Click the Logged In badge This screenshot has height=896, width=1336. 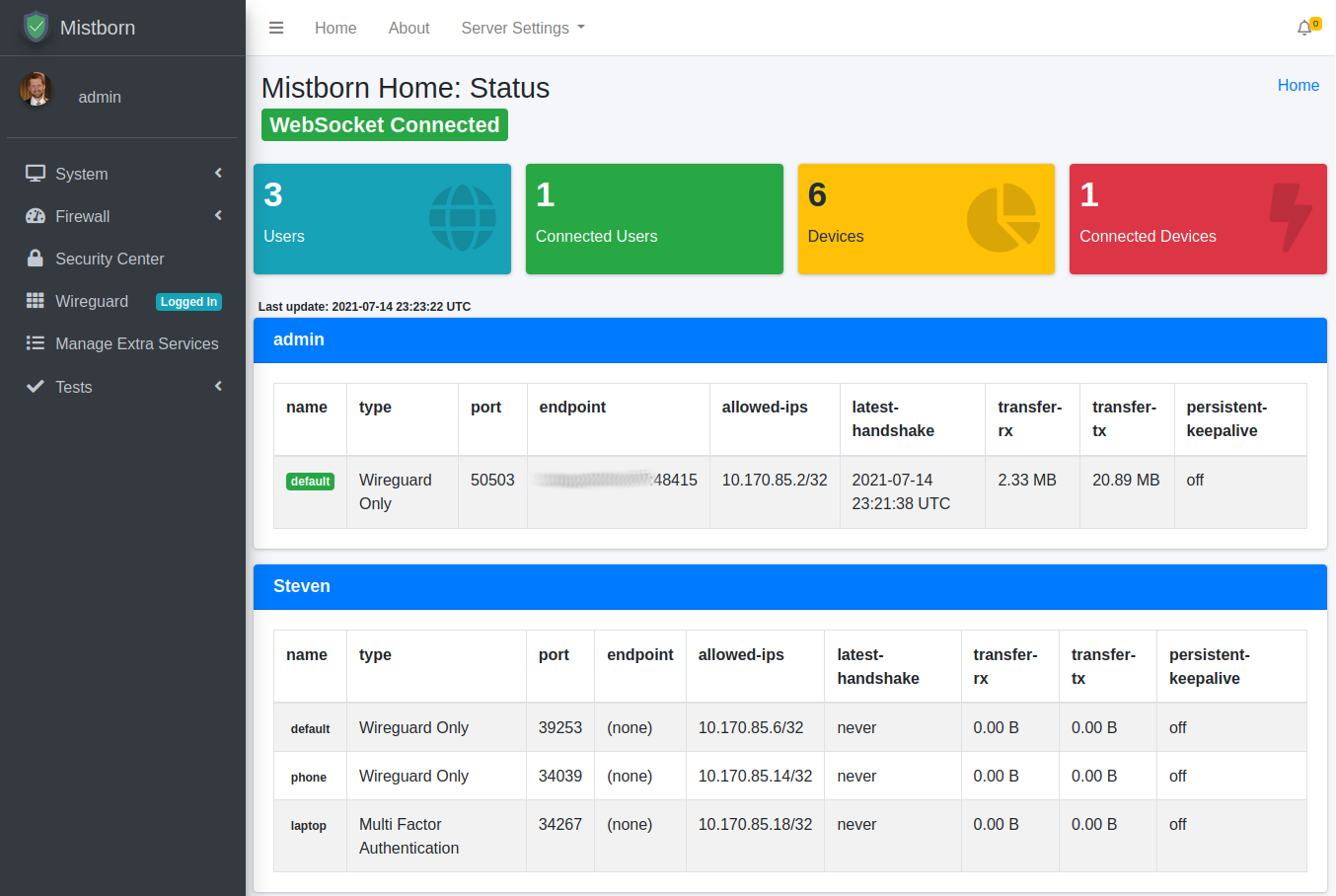(x=188, y=302)
